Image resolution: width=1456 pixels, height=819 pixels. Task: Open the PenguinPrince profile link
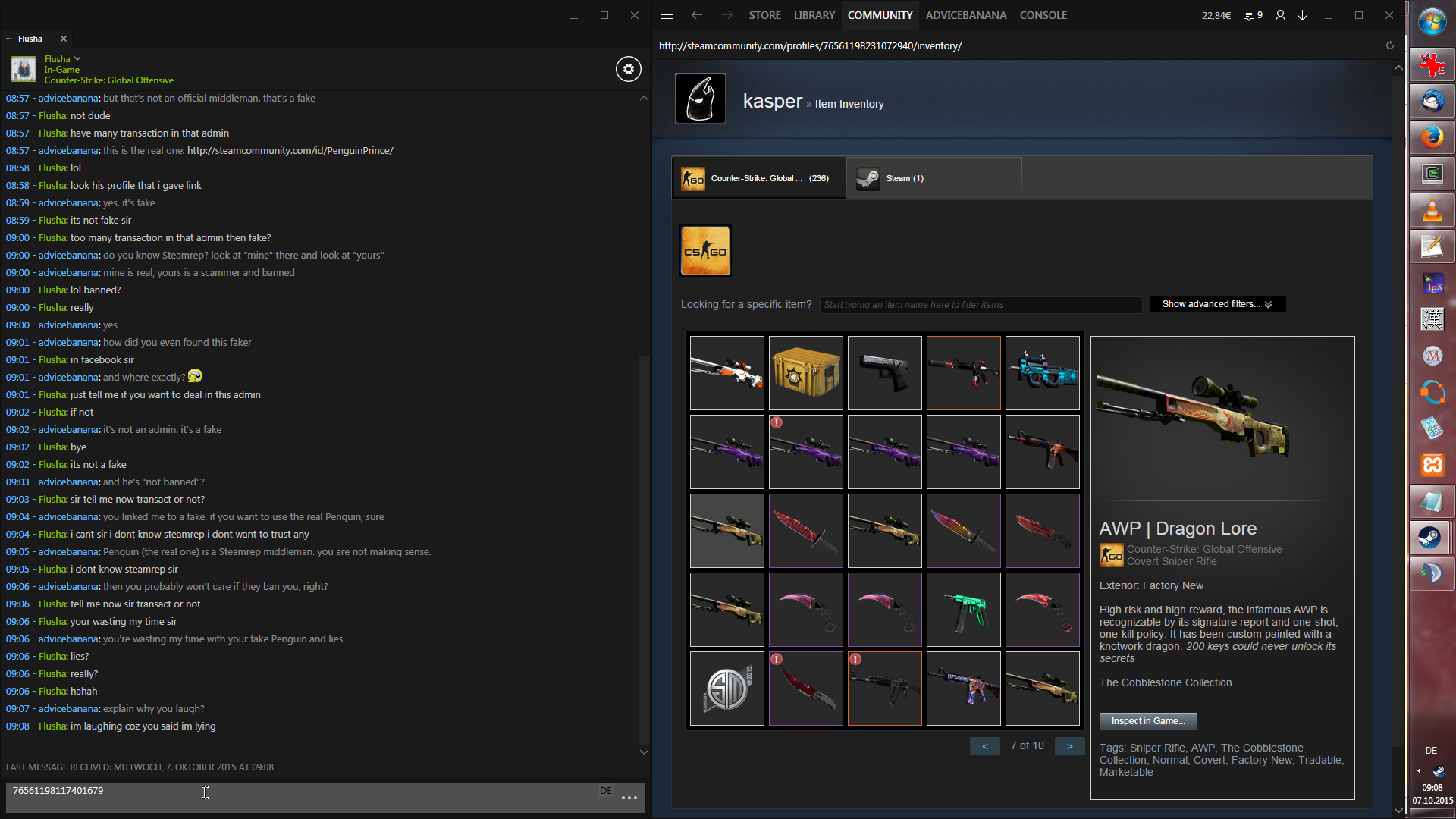click(x=290, y=150)
